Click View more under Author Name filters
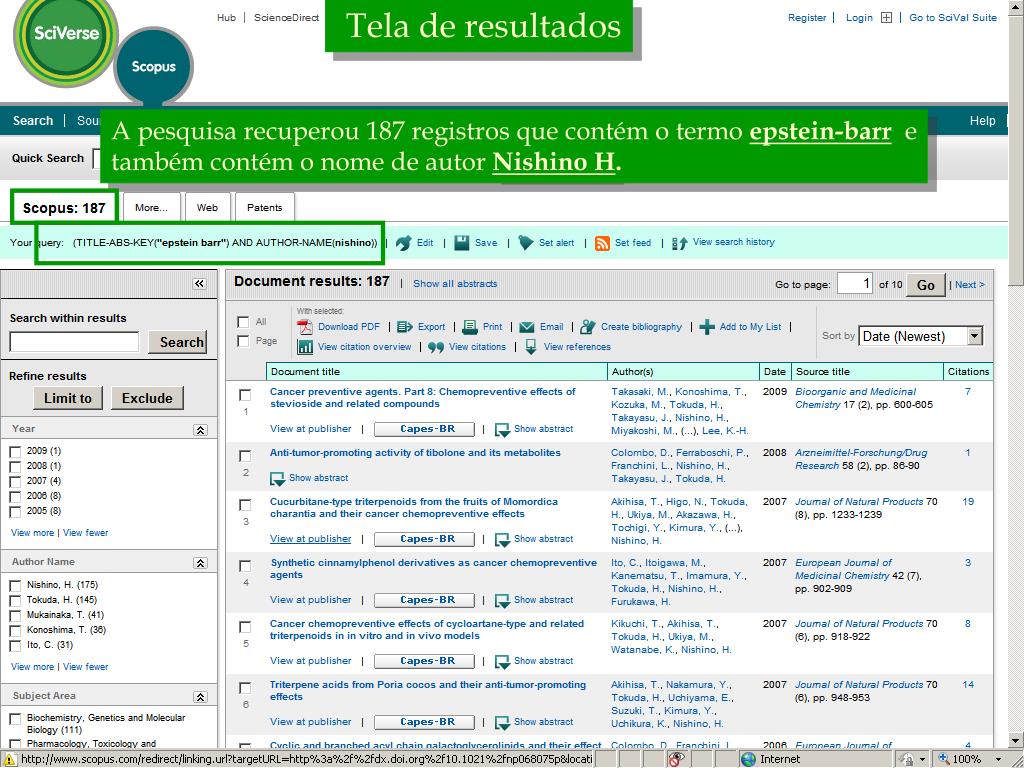1024x768 pixels. pyautogui.click(x=33, y=667)
